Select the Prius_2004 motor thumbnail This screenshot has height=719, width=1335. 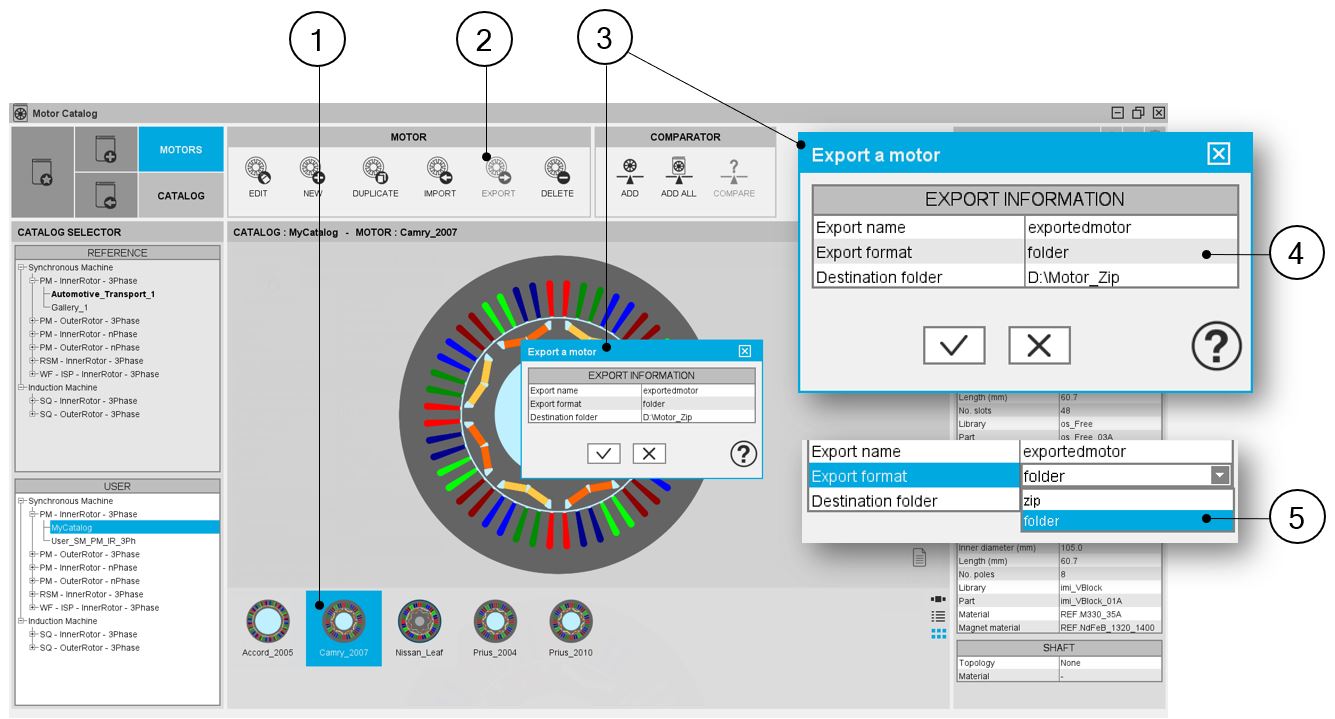(495, 628)
